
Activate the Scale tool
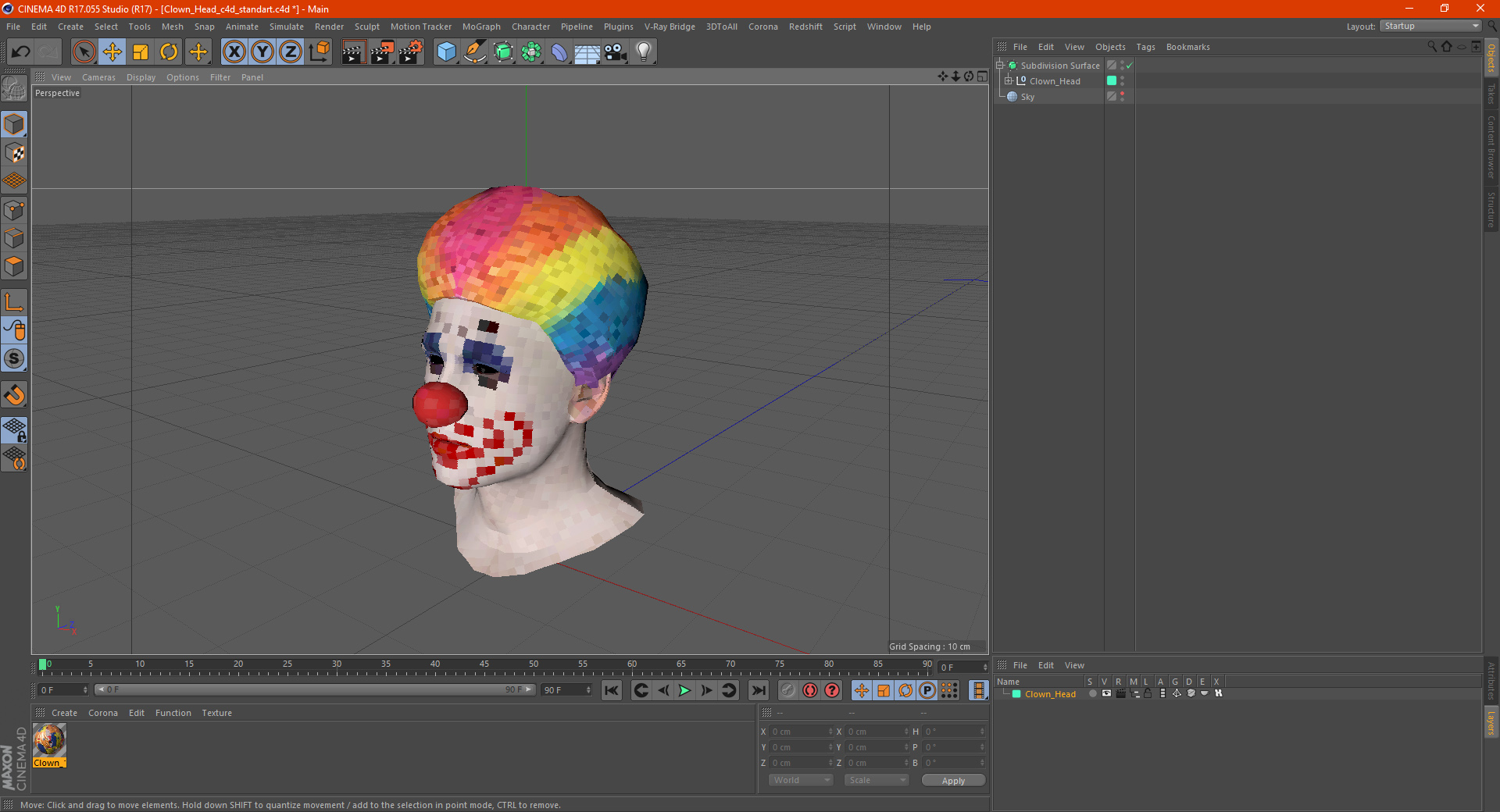(x=141, y=52)
